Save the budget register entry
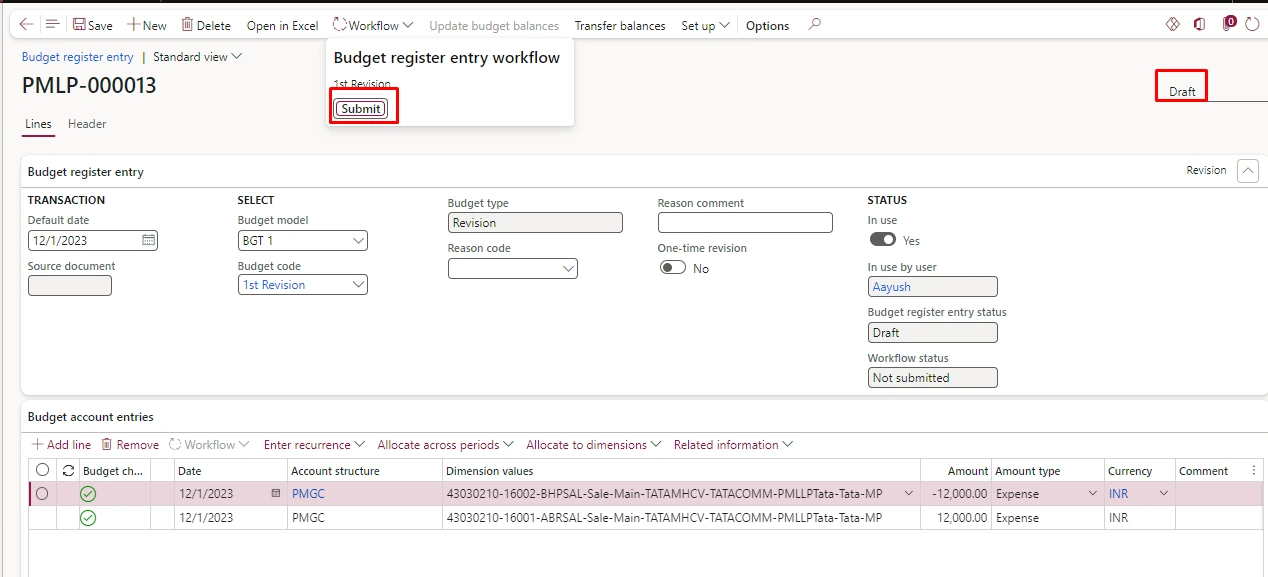 (x=93, y=25)
